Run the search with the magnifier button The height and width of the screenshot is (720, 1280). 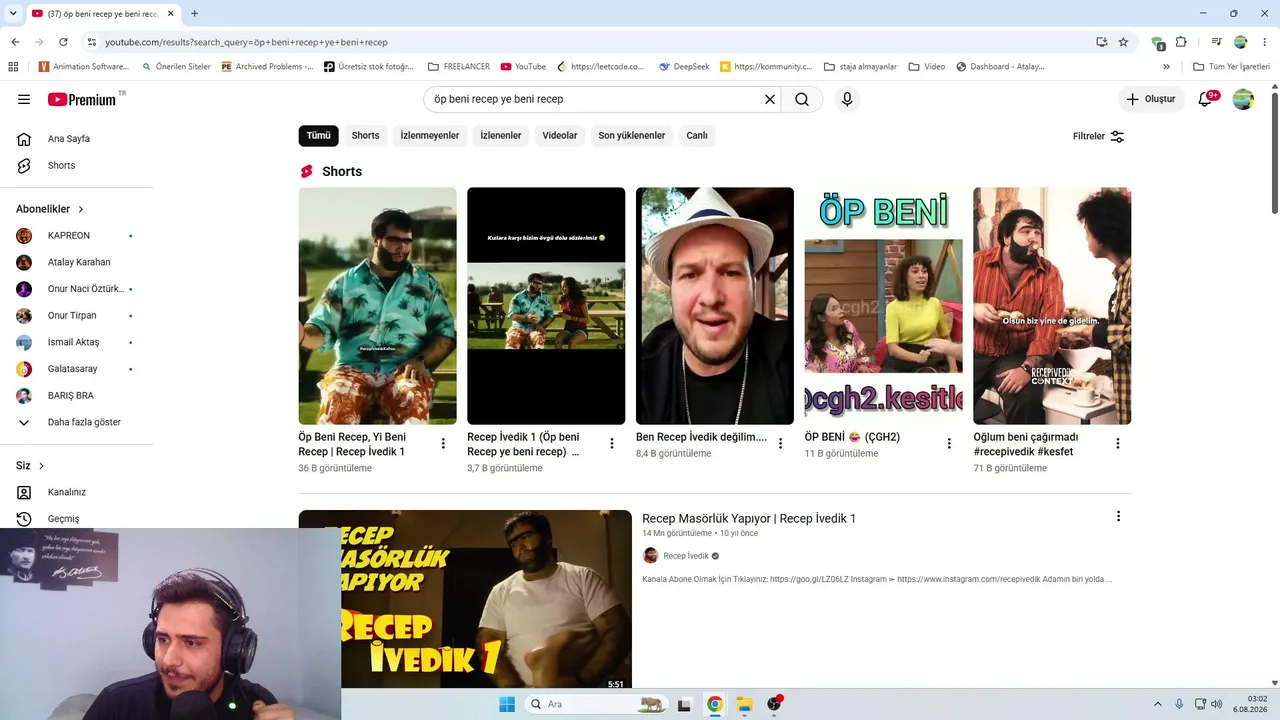point(802,99)
